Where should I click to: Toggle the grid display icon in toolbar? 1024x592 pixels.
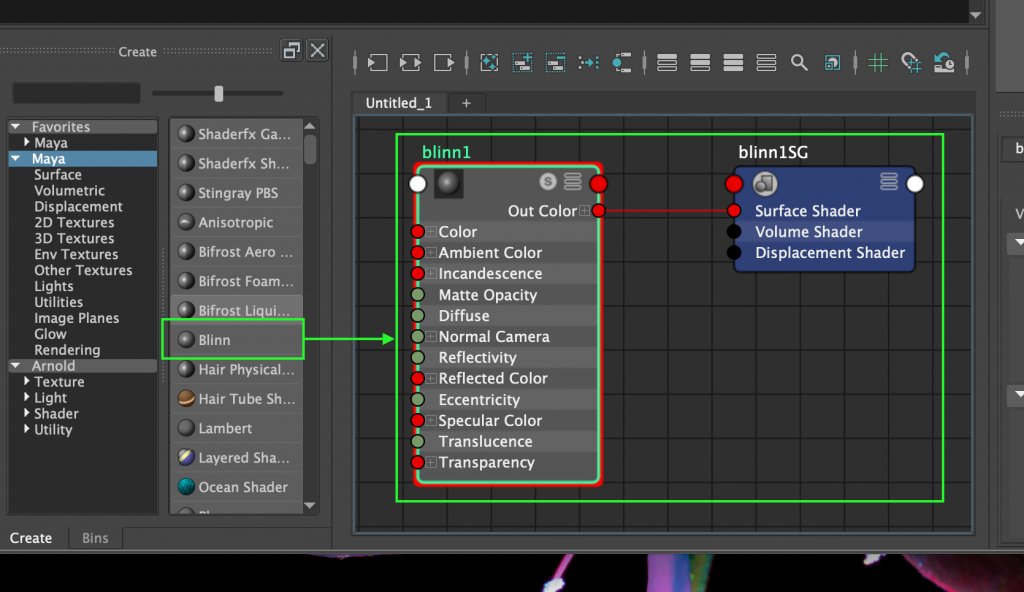click(x=877, y=62)
